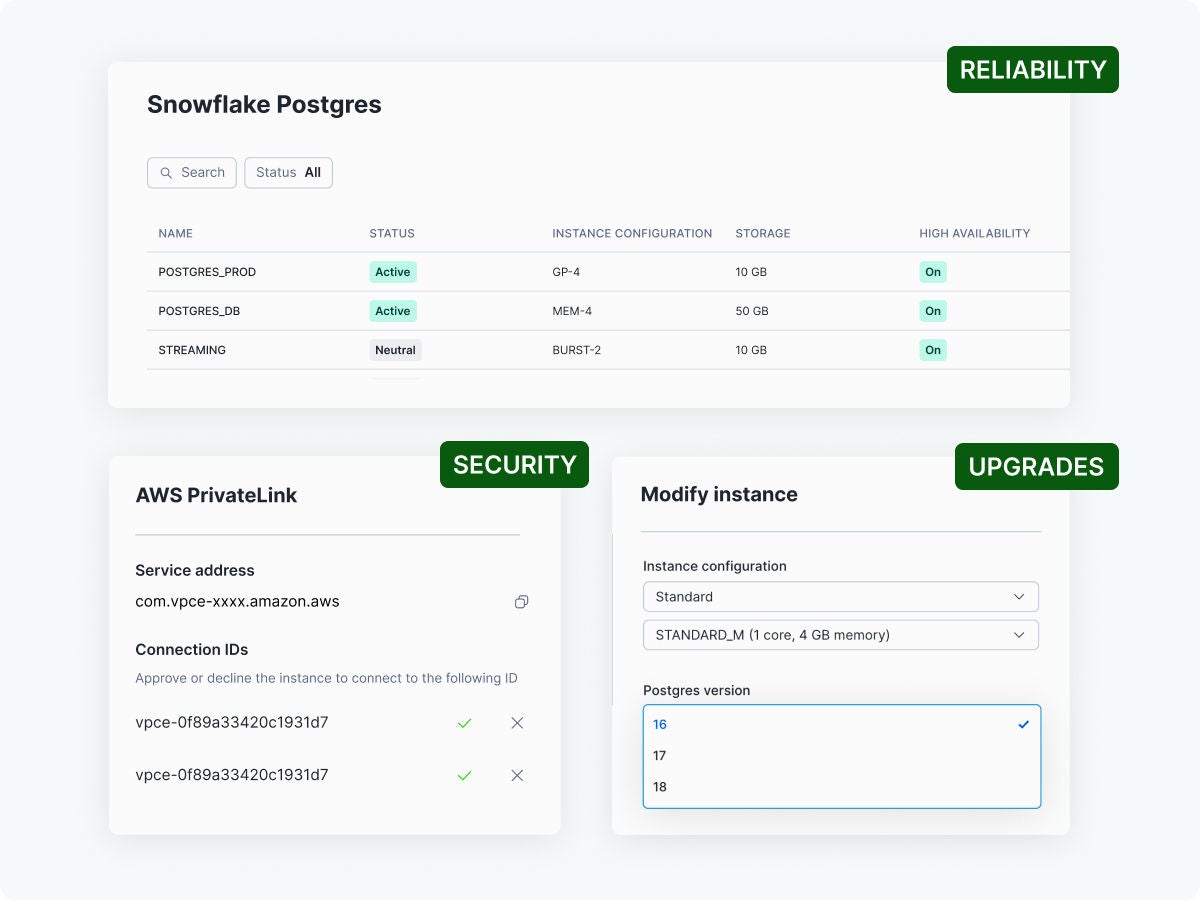Sort by the STORAGE column header
The height and width of the screenshot is (900, 1200).
coord(762,233)
